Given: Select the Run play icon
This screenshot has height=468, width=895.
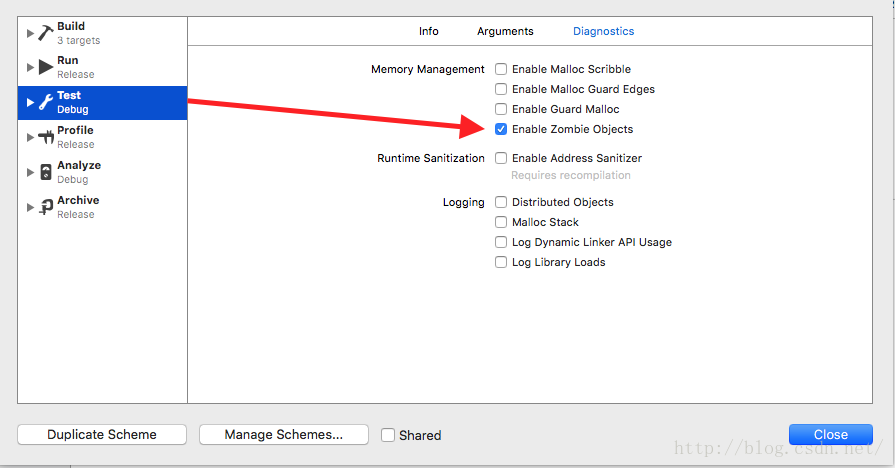Looking at the screenshot, I should [x=46, y=67].
